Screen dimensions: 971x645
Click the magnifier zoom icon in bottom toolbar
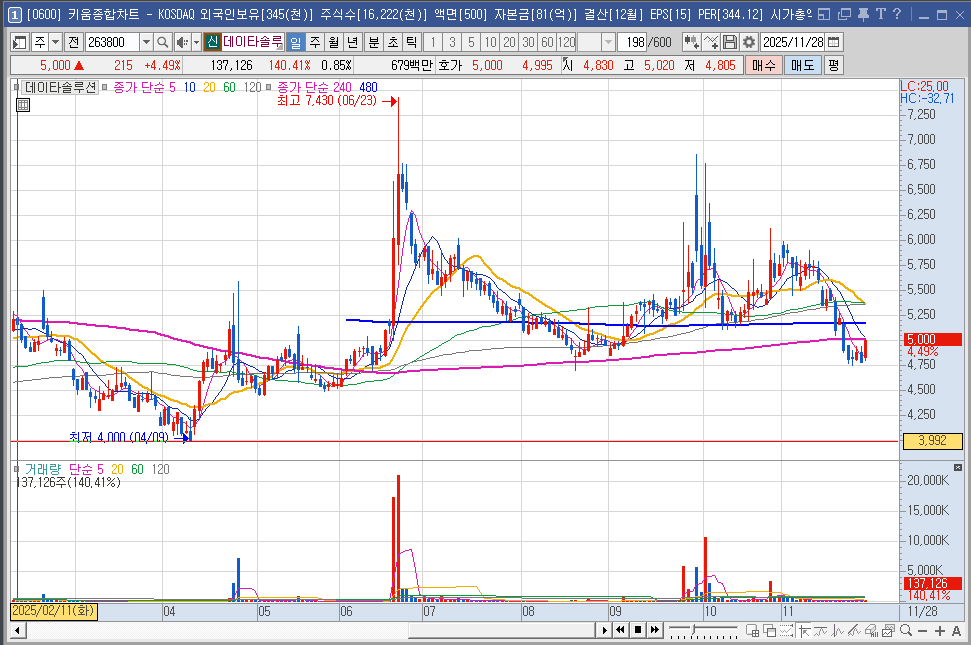pos(906,631)
